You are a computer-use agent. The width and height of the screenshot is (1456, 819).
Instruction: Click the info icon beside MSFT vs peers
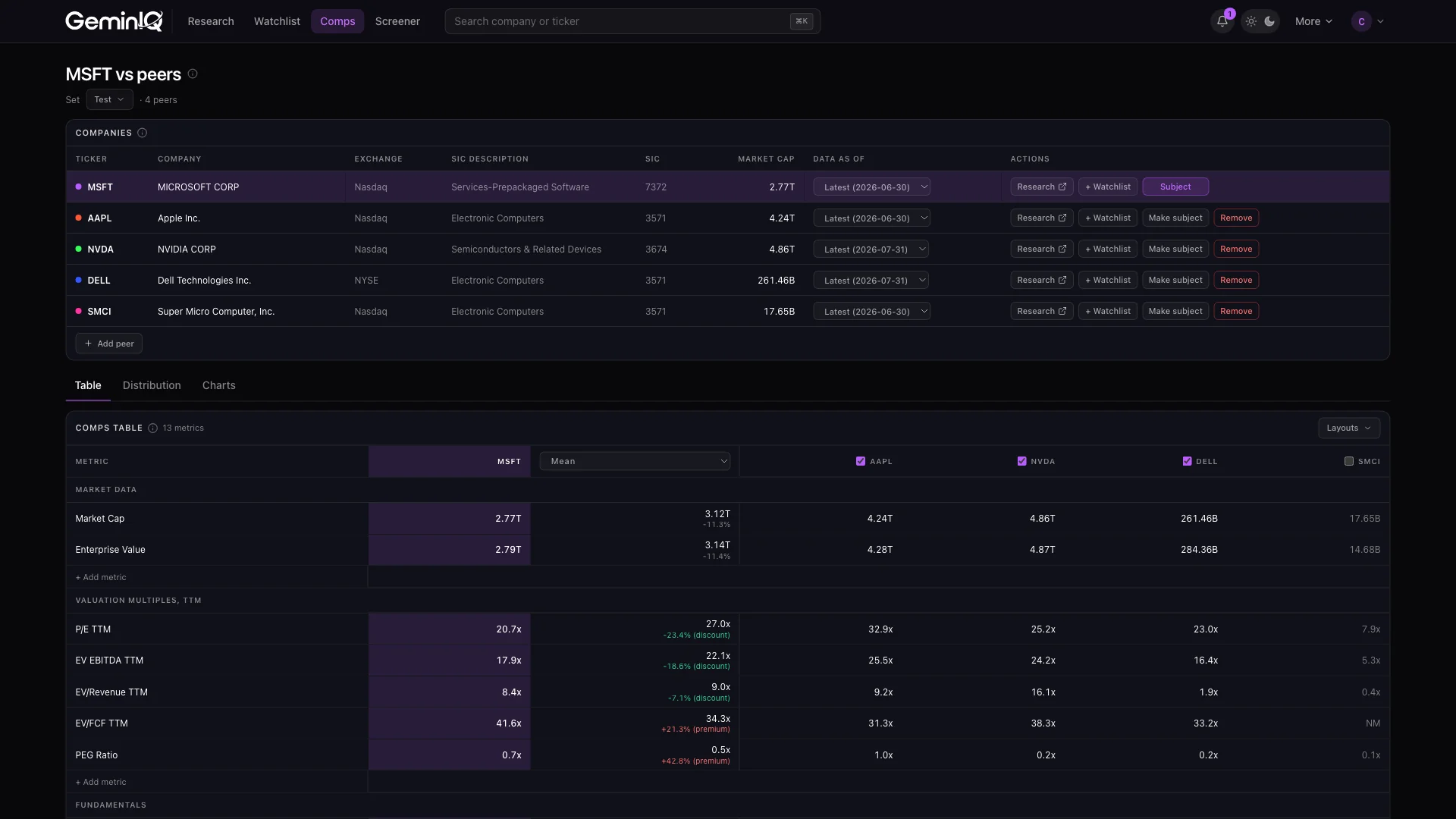193,74
